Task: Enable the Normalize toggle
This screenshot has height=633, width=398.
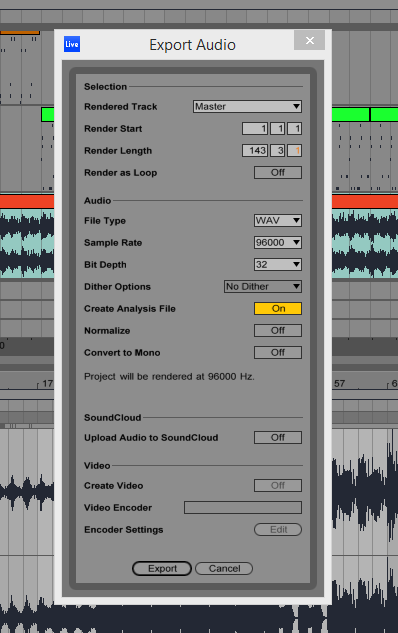Action: 278,331
